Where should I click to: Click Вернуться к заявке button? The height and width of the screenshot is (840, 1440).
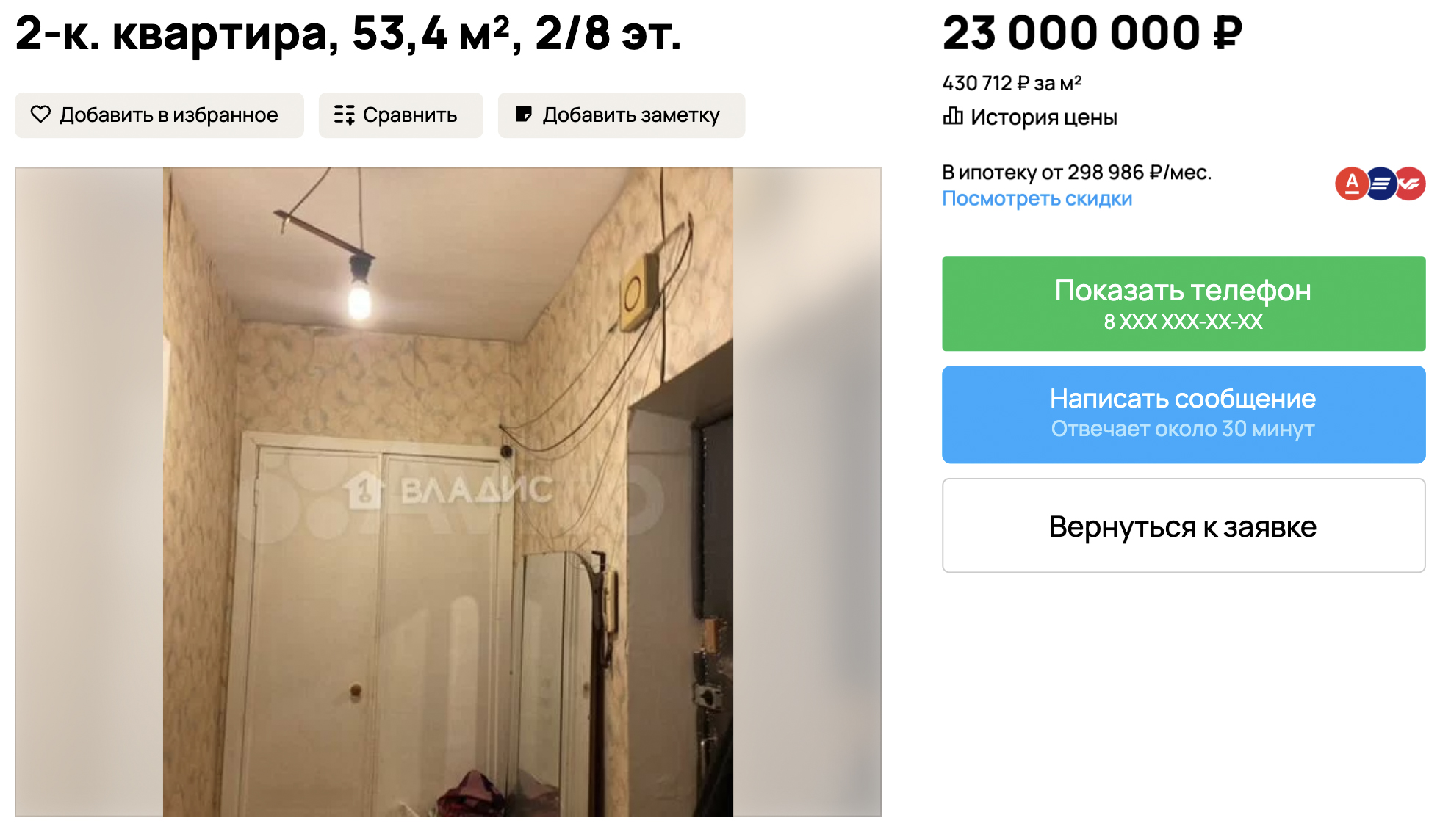click(x=1184, y=526)
